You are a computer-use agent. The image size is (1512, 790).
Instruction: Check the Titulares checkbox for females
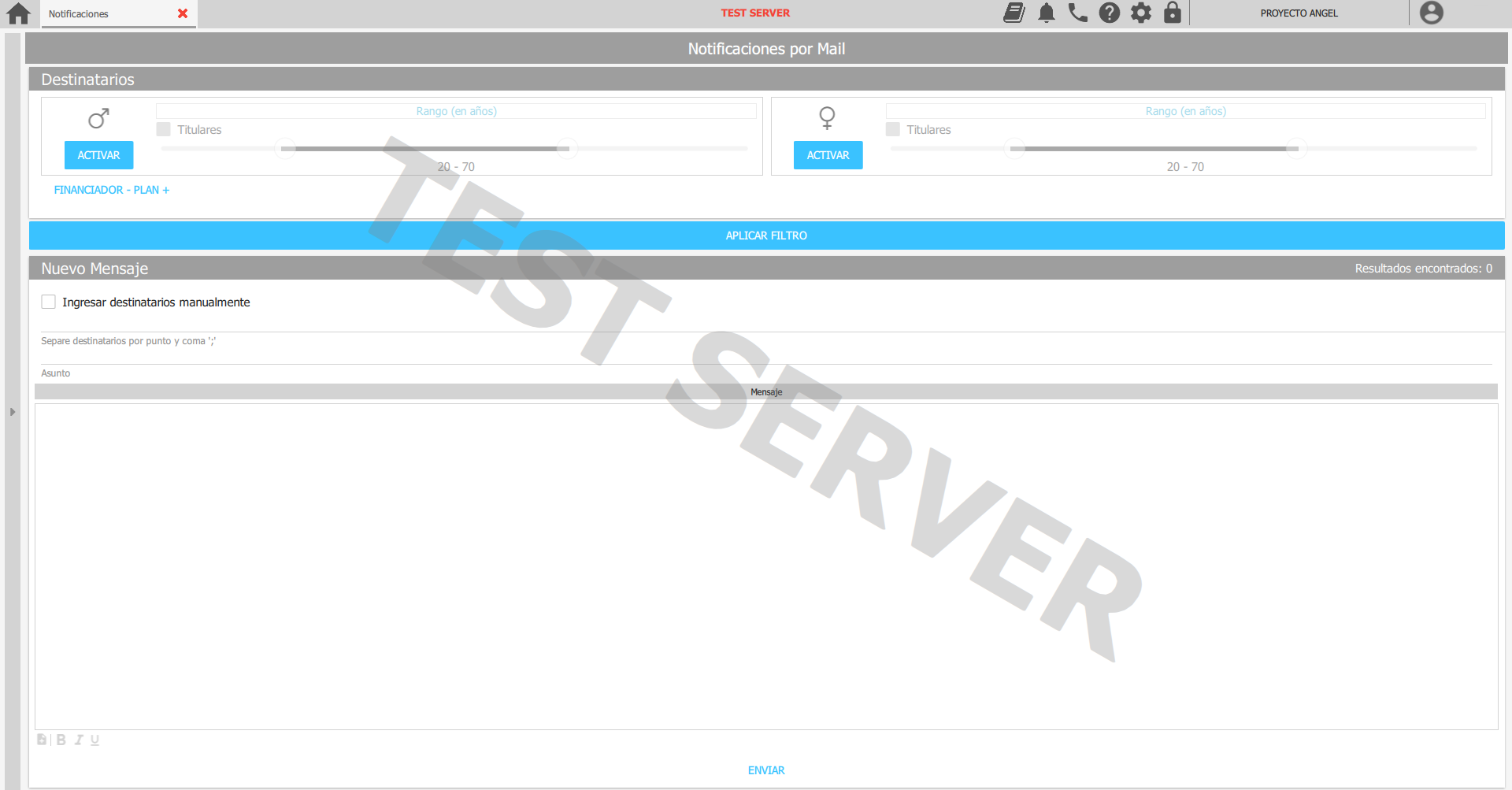pos(892,129)
